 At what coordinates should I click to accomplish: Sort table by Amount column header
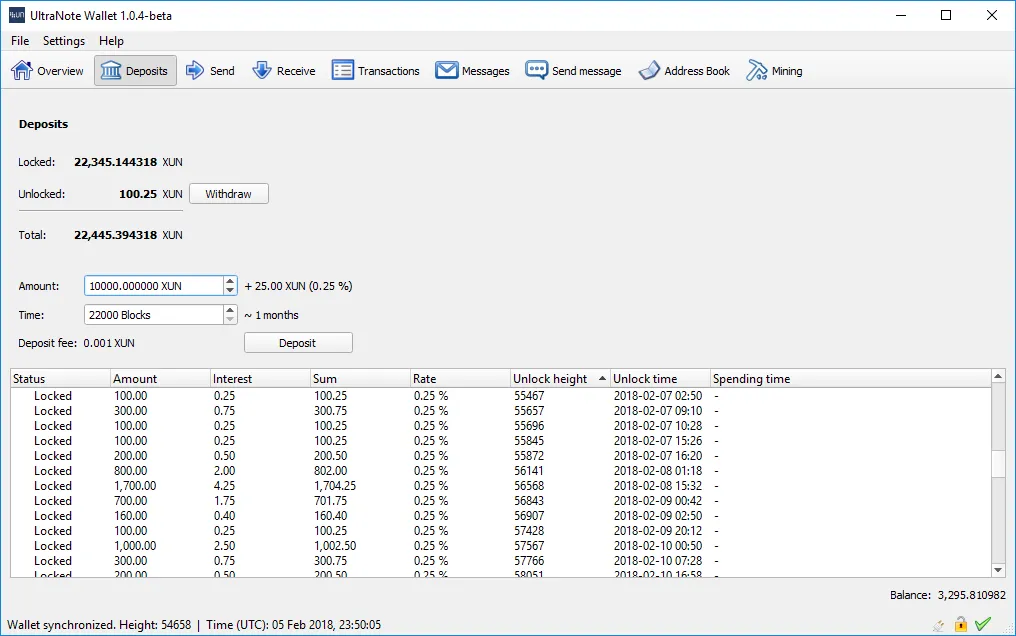coord(160,379)
